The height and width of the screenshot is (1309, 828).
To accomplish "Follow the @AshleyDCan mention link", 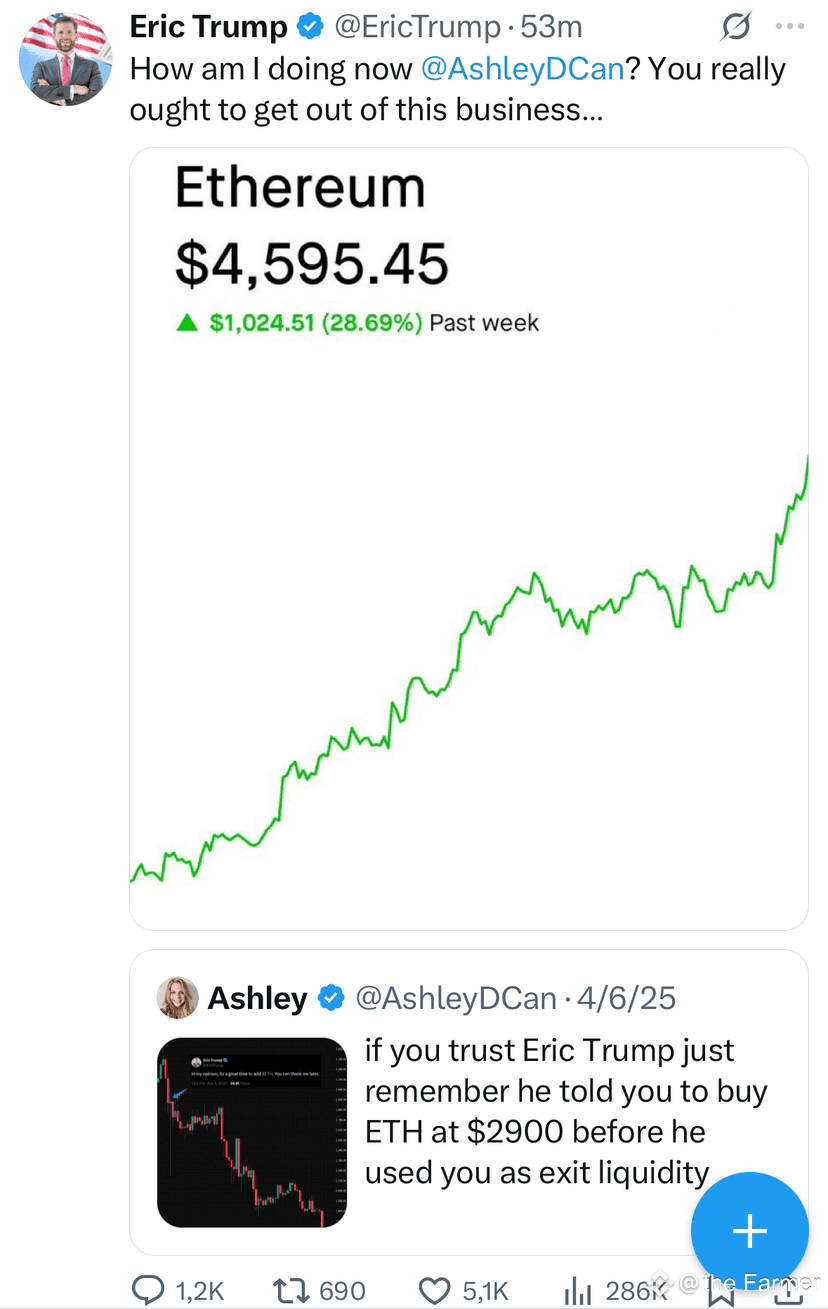I will tap(523, 69).
